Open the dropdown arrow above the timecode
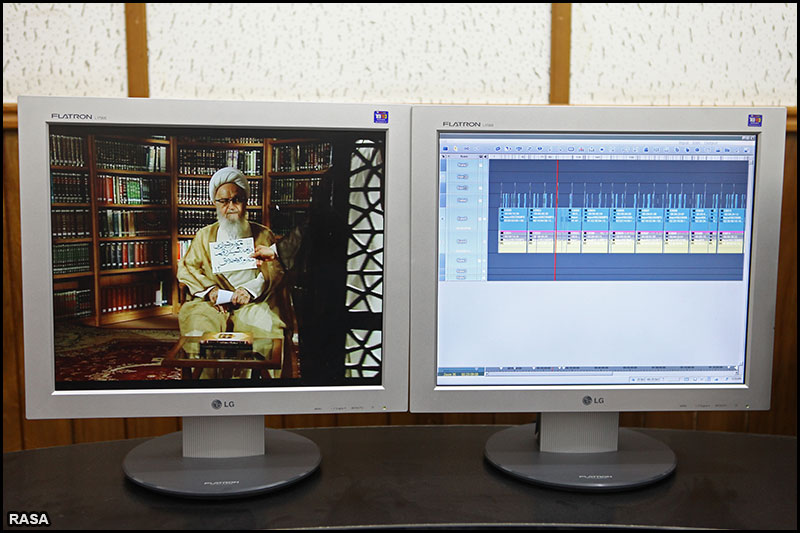 (477, 369)
